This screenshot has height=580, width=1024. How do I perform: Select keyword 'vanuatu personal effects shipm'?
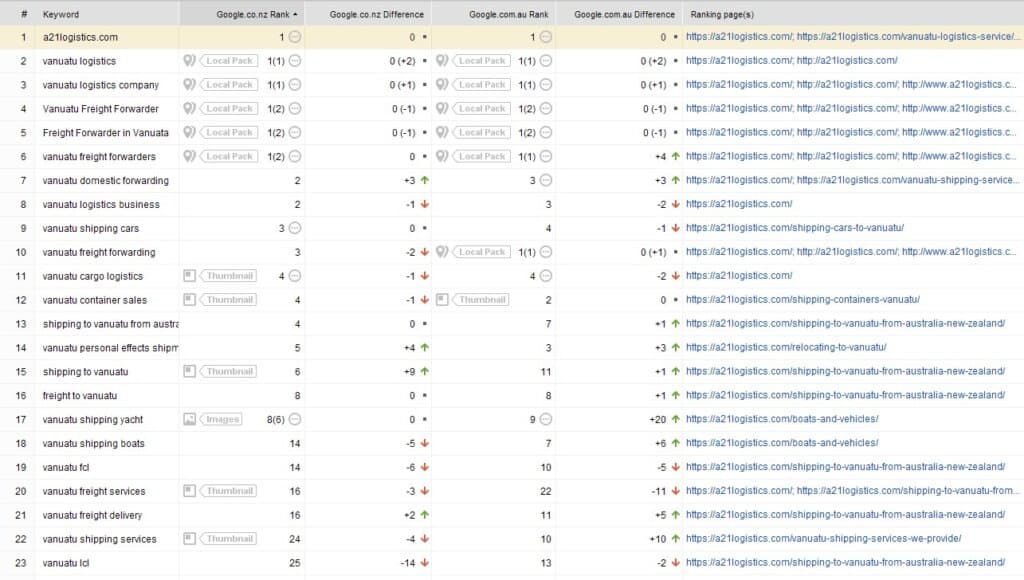coord(110,347)
